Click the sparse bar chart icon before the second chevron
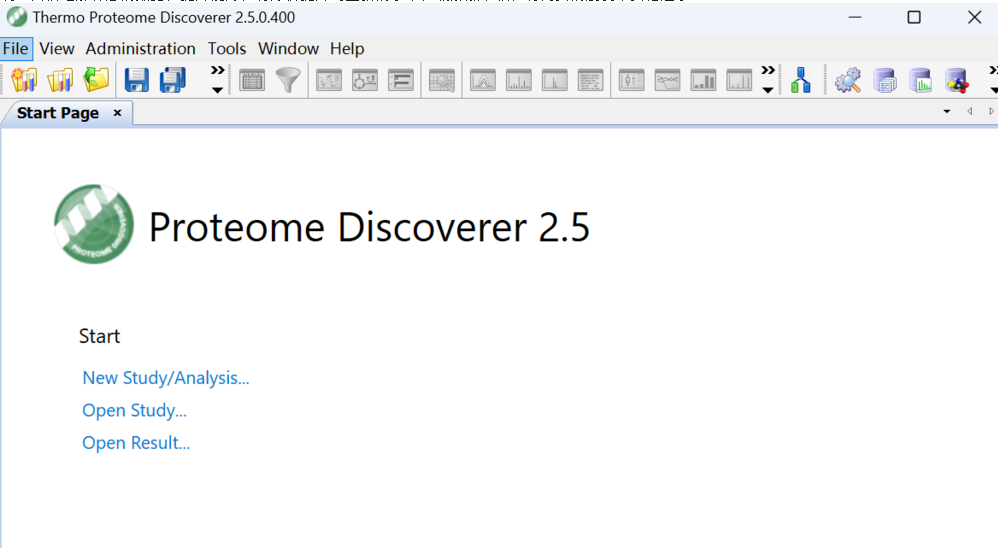Image resolution: width=998 pixels, height=548 pixels. (x=739, y=81)
